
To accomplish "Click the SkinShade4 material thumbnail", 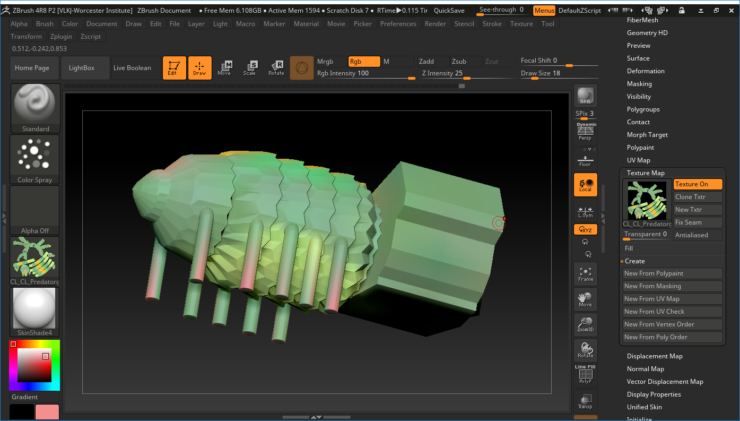I will [x=35, y=313].
